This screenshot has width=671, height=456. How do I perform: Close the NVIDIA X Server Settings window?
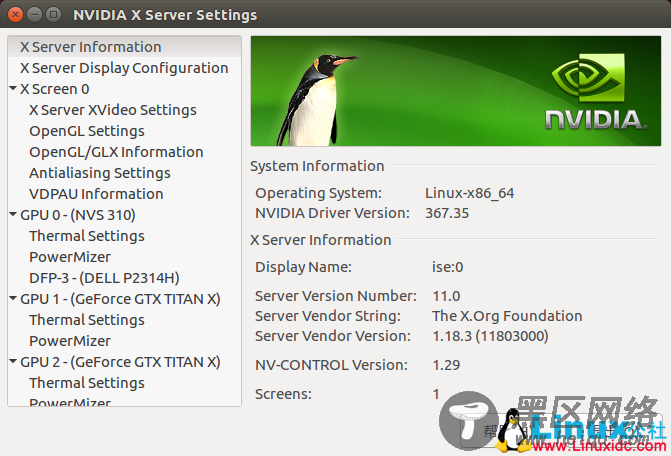click(15, 15)
